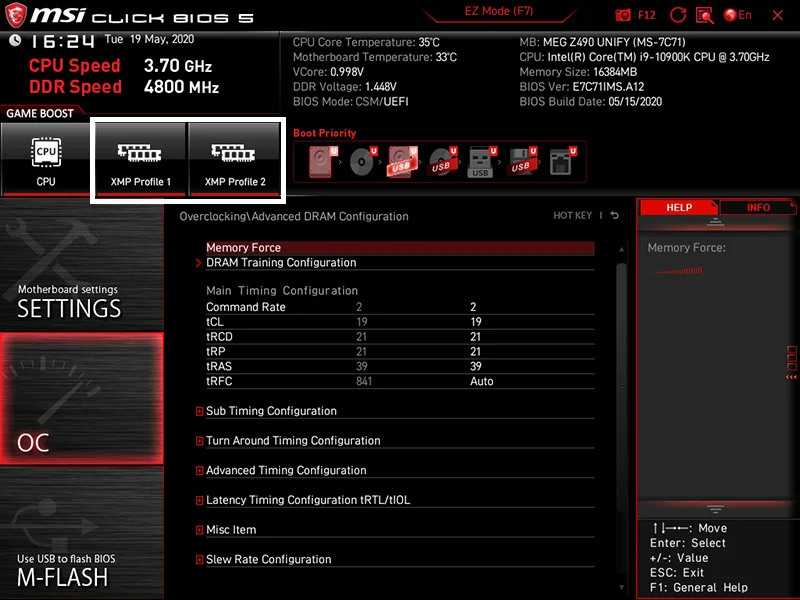Expand Sub Timing Configuration
Viewport: 800px width, 600px height.
tap(271, 411)
